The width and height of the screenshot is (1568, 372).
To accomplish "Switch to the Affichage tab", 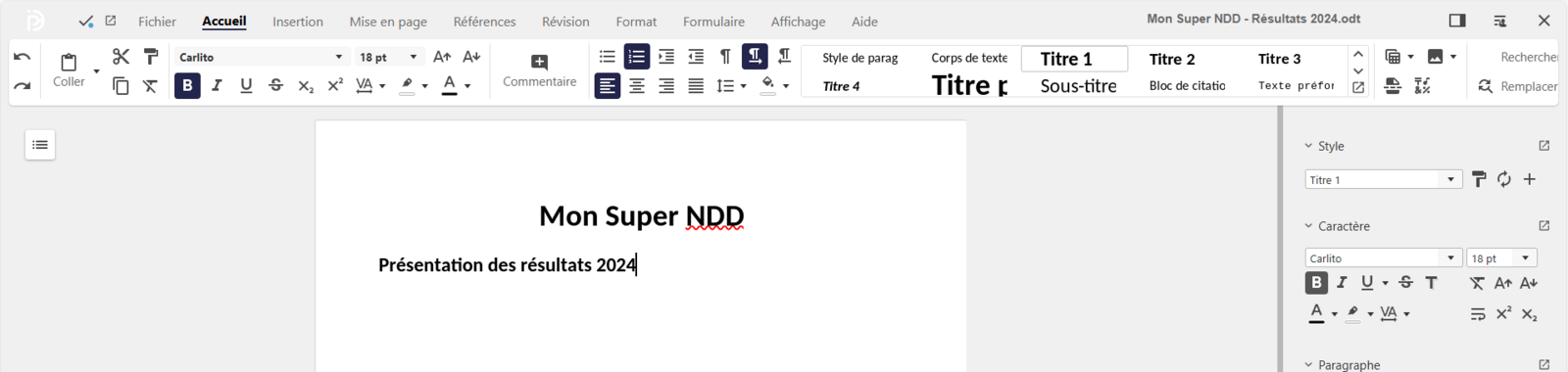I will 798,22.
